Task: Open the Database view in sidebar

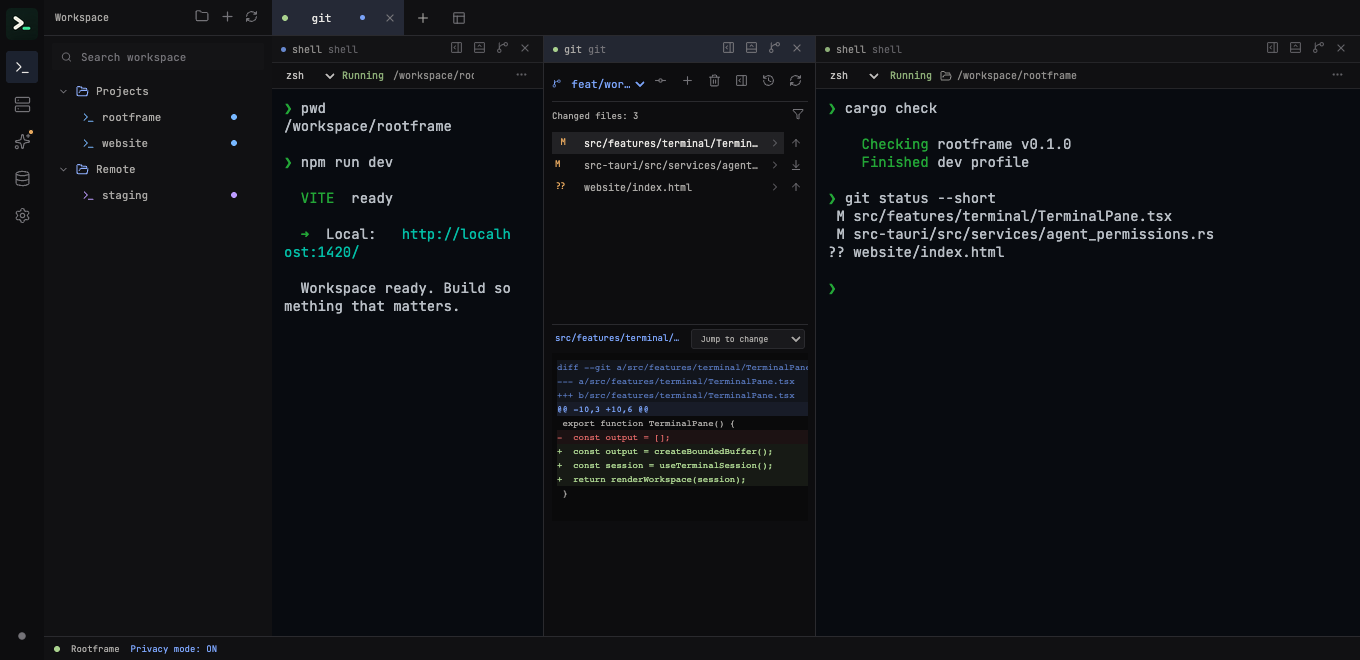Action: click(22, 178)
